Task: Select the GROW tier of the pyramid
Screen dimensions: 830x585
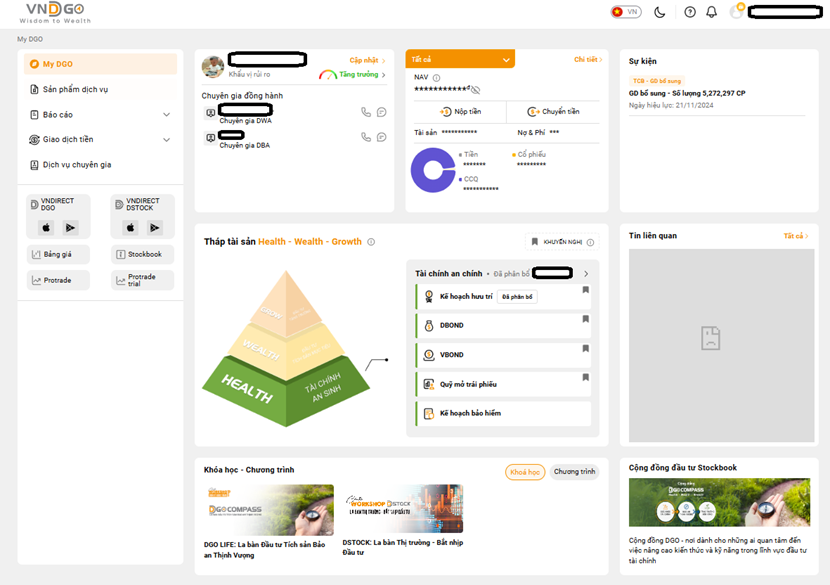Action: [286, 303]
